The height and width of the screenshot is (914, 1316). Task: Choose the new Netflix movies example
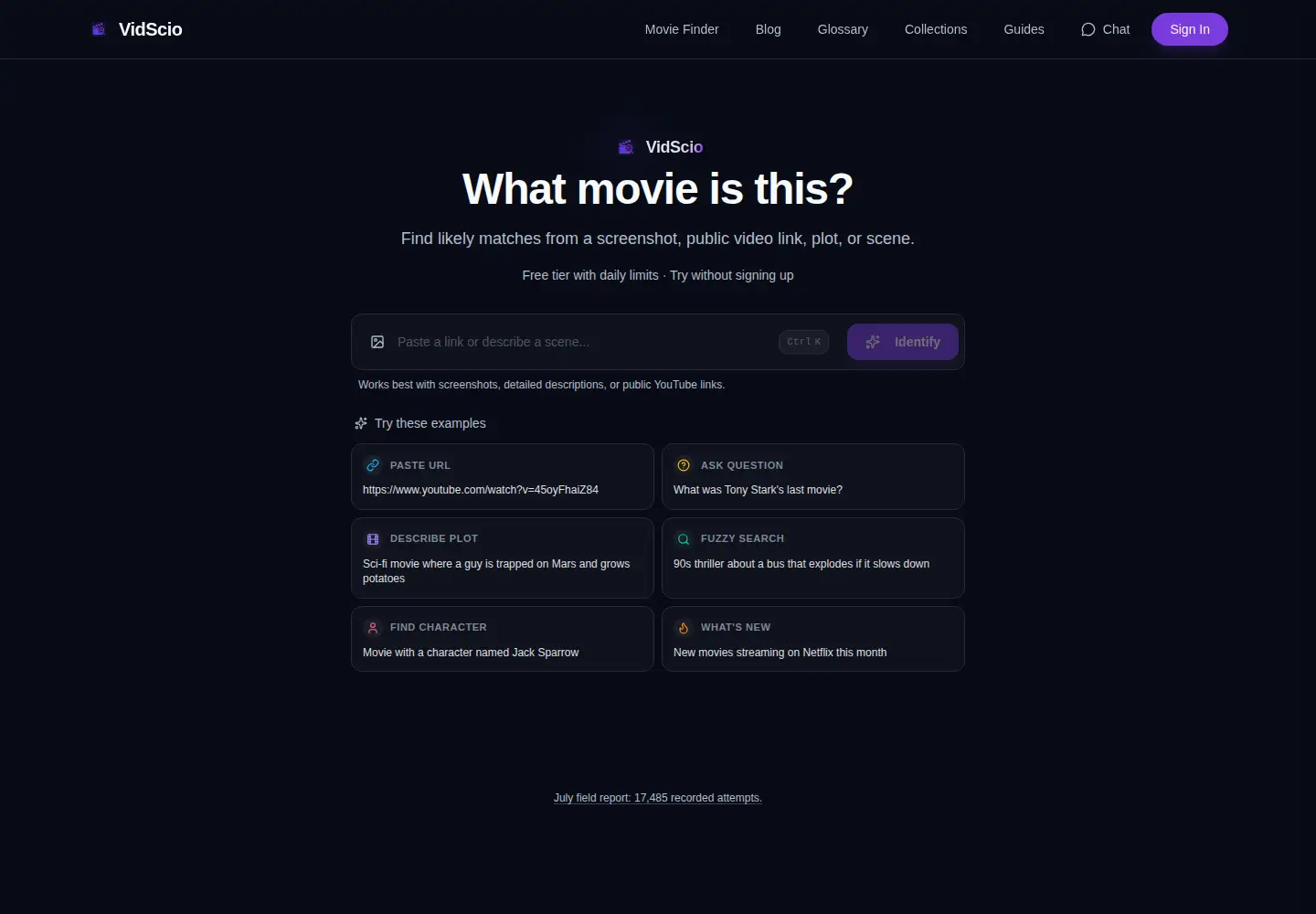813,639
